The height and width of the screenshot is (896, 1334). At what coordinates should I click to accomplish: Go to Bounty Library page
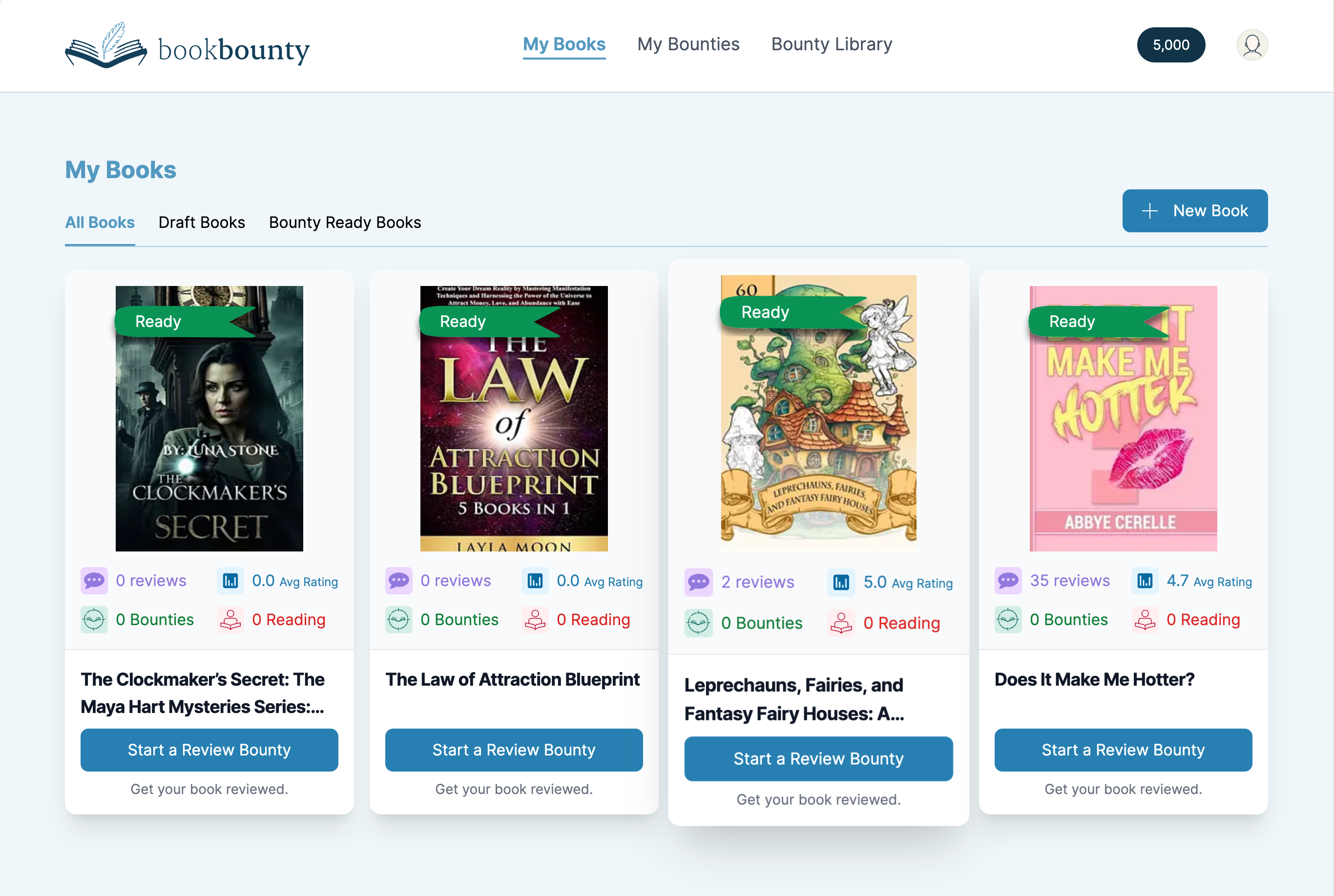[x=832, y=44]
